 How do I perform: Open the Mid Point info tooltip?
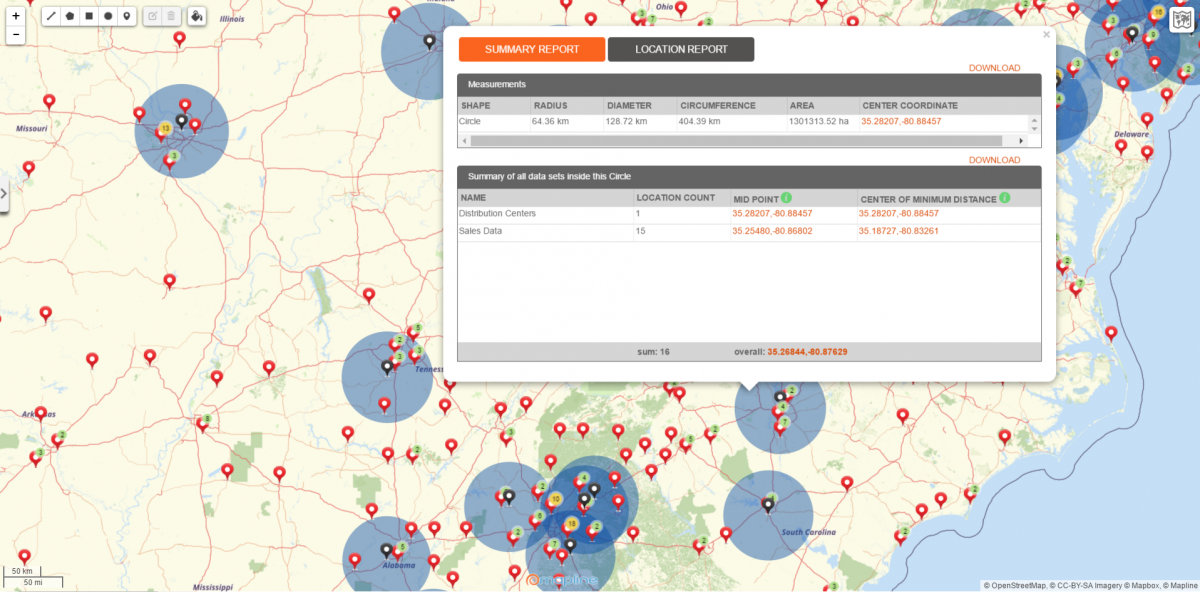[787, 198]
